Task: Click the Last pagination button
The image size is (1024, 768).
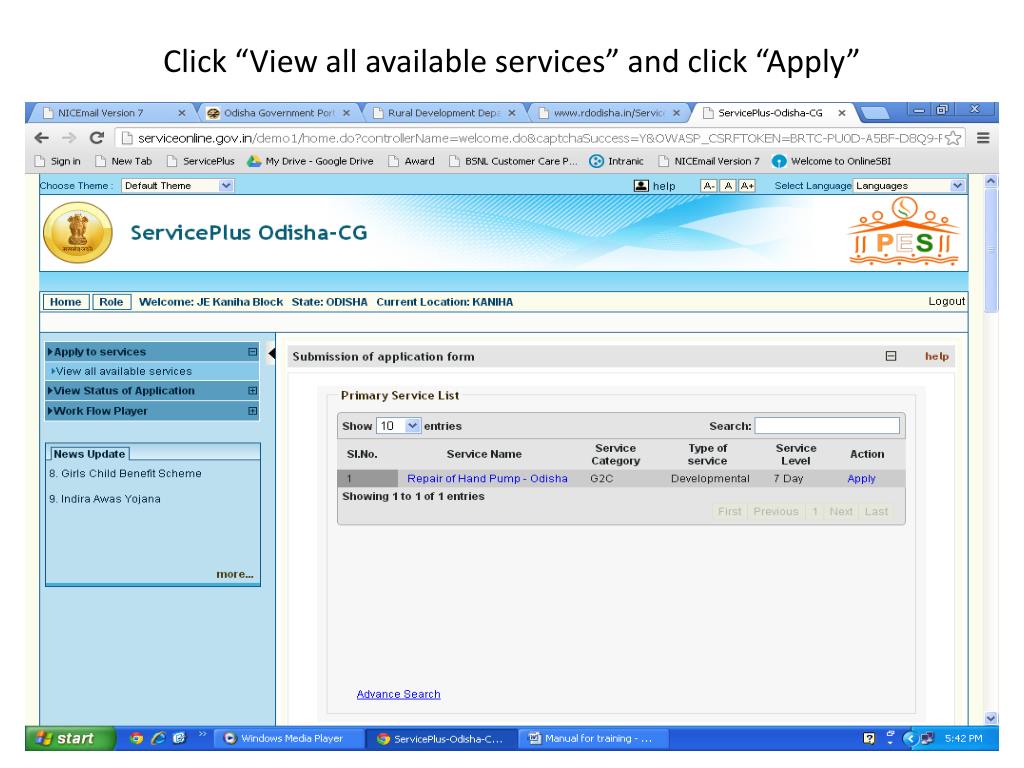Action: click(876, 511)
